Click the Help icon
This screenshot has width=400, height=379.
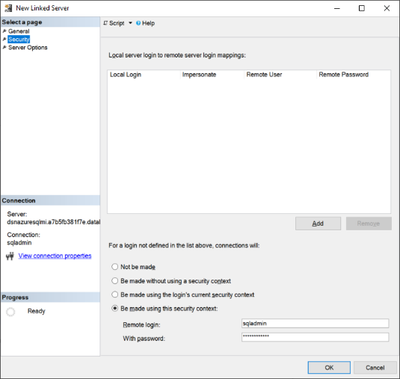tap(138, 23)
